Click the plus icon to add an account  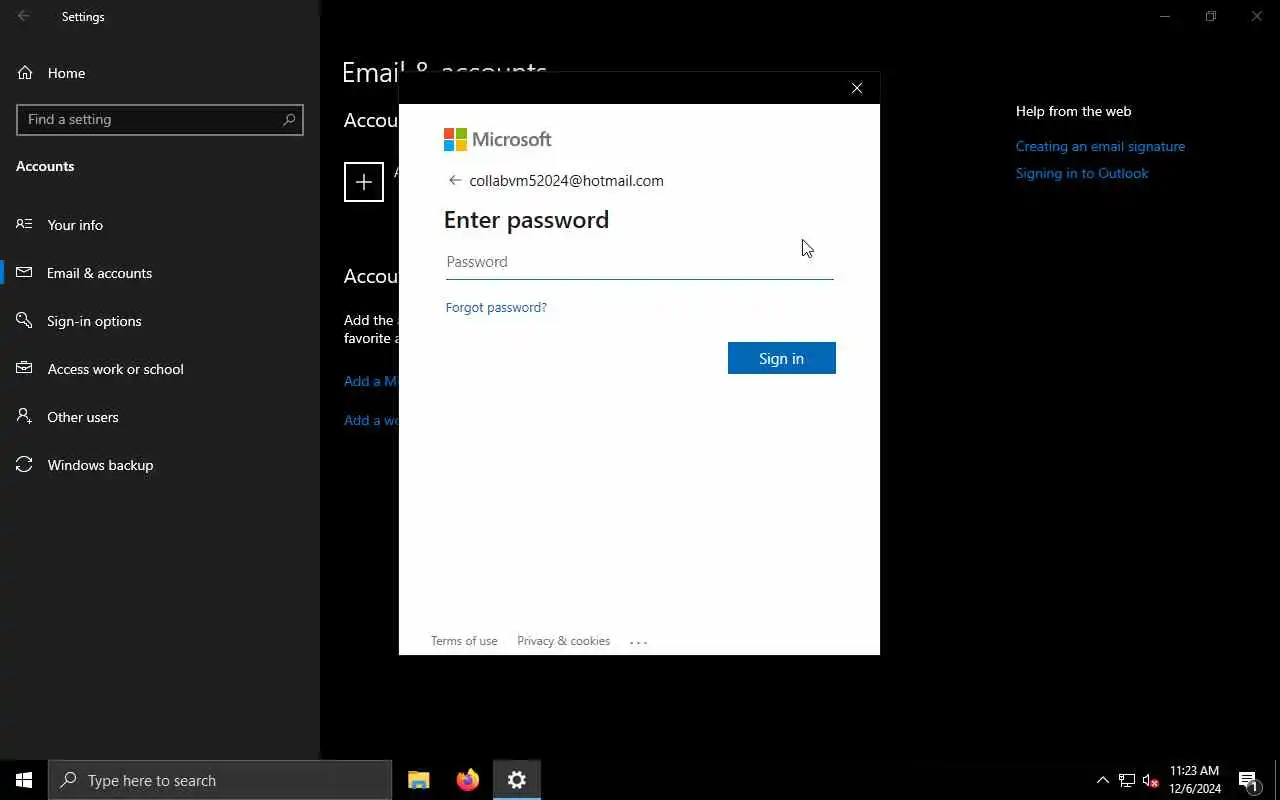pos(364,182)
